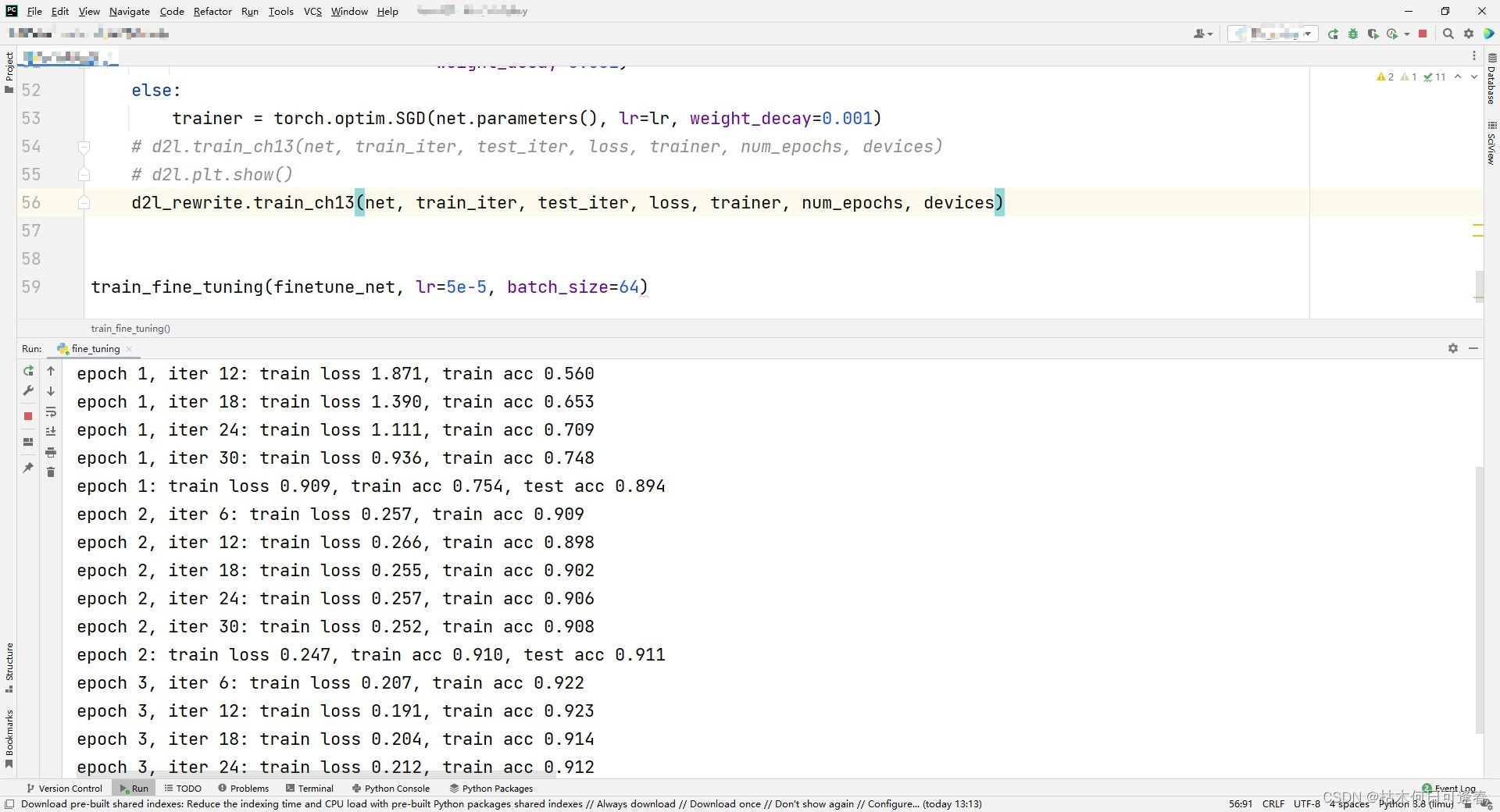
Task: Go to previous highlighted problem arrow
Action: pos(1458,77)
